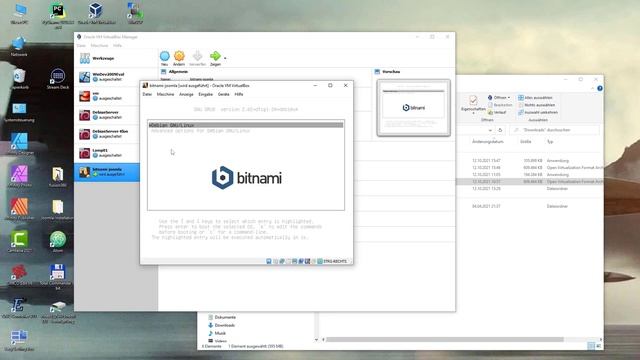Click Auswahl umkehren in Explorer ribbon
640x360 pixels.
pyautogui.click(x=538, y=112)
